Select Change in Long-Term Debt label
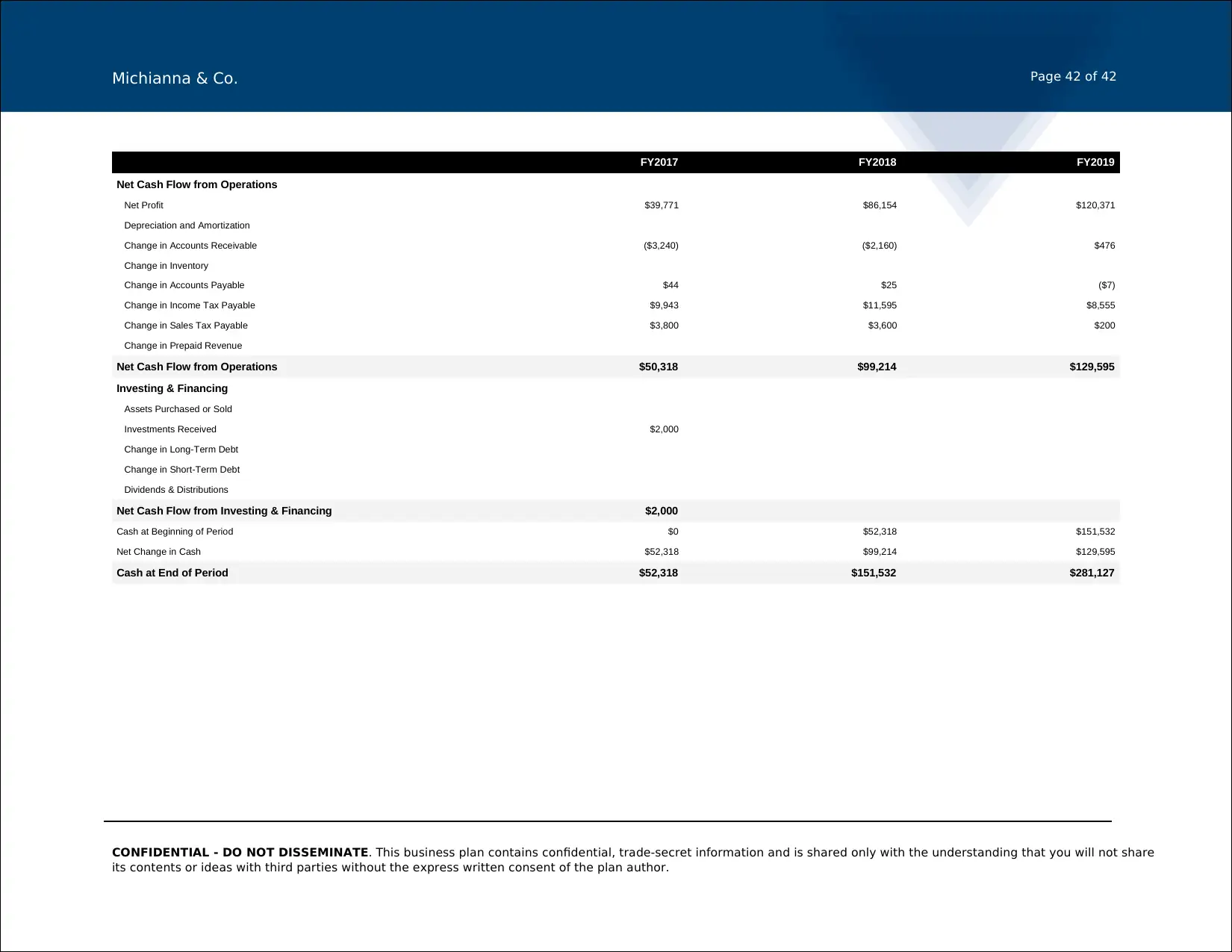Image resolution: width=1232 pixels, height=952 pixels. pos(181,449)
